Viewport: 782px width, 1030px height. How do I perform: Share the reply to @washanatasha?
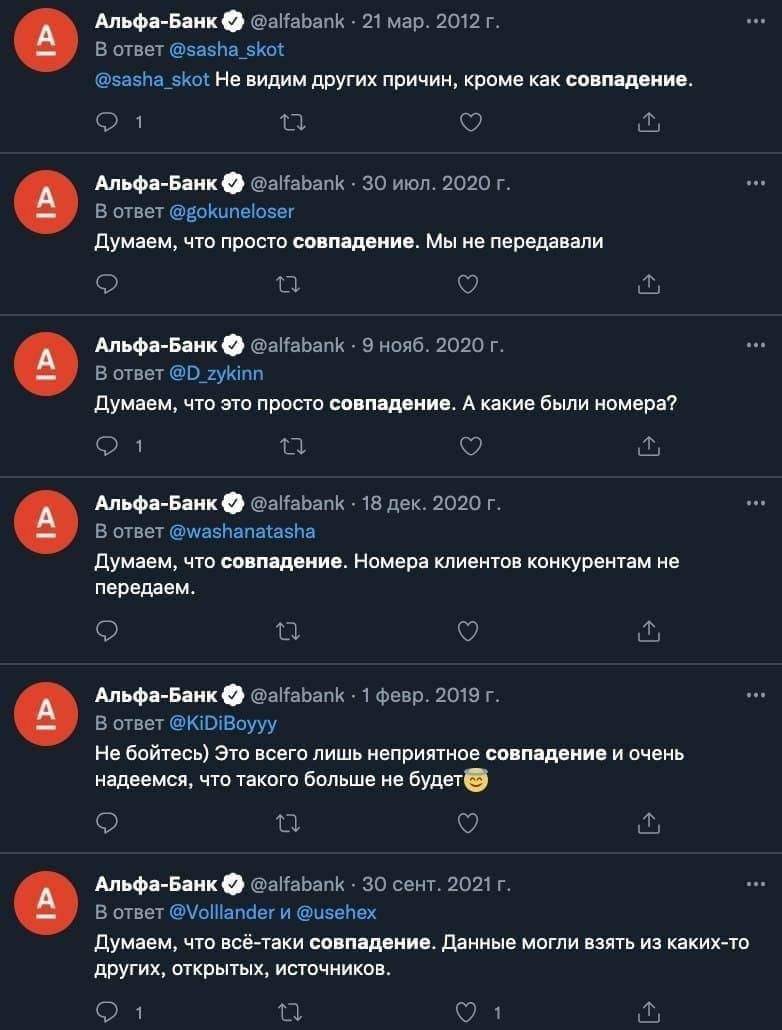649,631
